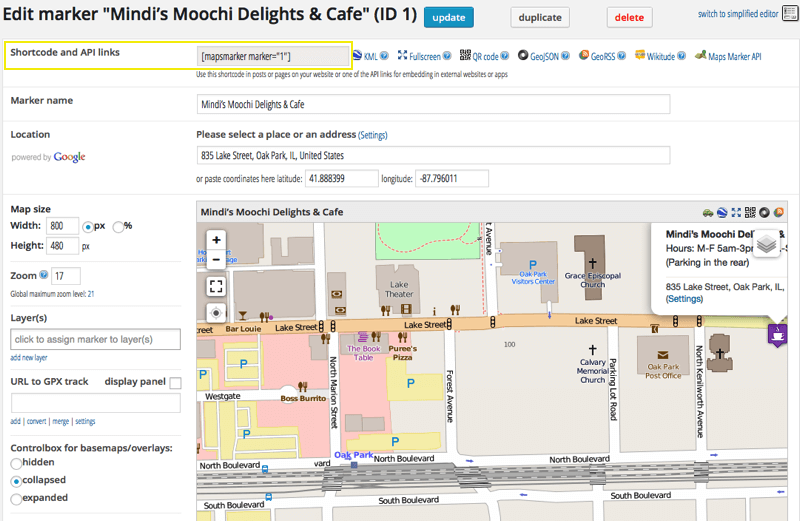Open Fullscreen help tooltip icon
This screenshot has width=800, height=521.
(x=447, y=56)
